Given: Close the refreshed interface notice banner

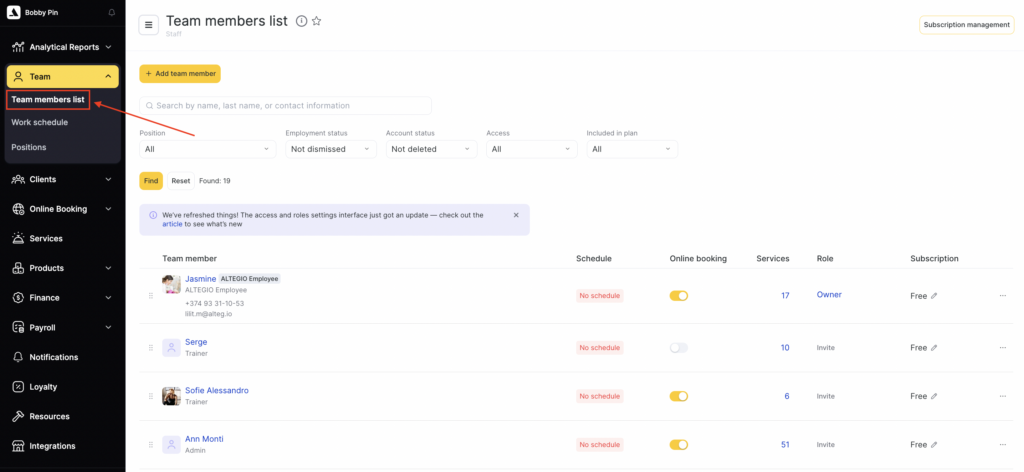Looking at the screenshot, I should tap(516, 215).
